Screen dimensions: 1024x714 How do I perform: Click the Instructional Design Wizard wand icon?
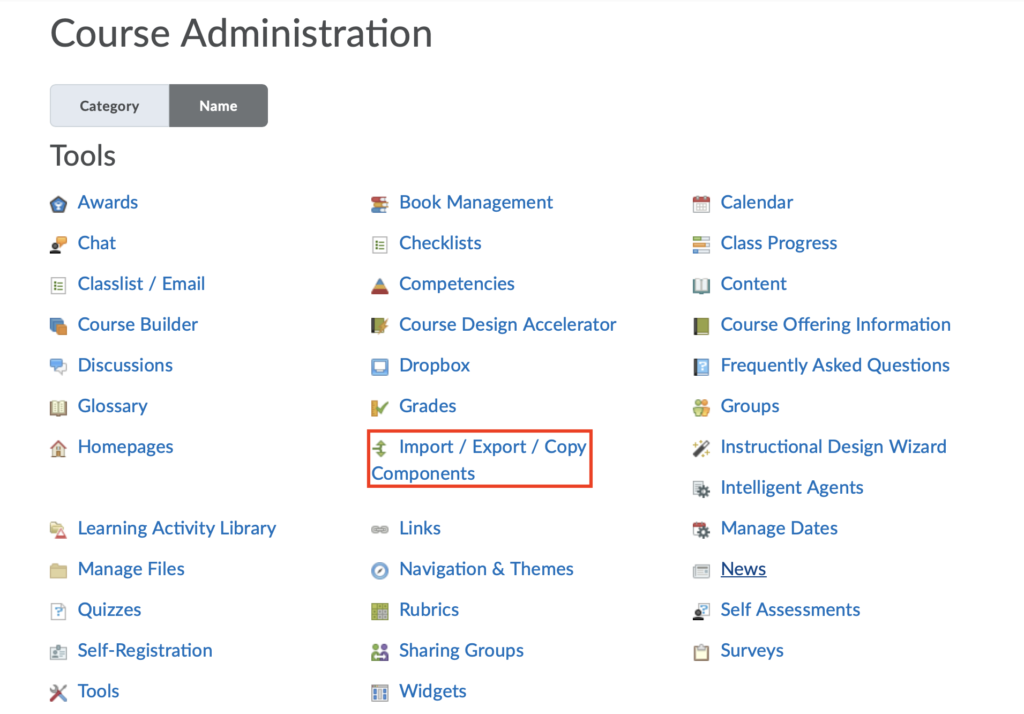pyautogui.click(x=701, y=448)
